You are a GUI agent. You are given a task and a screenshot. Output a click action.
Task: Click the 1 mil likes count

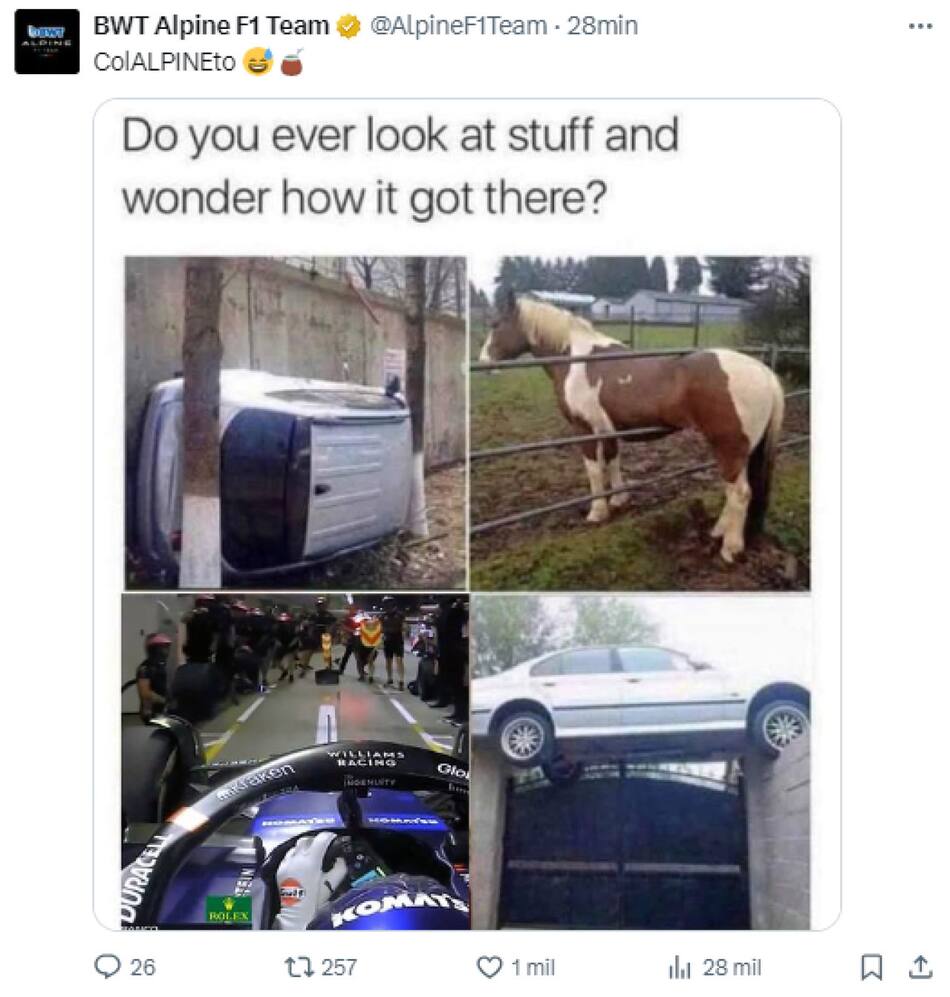533,967
